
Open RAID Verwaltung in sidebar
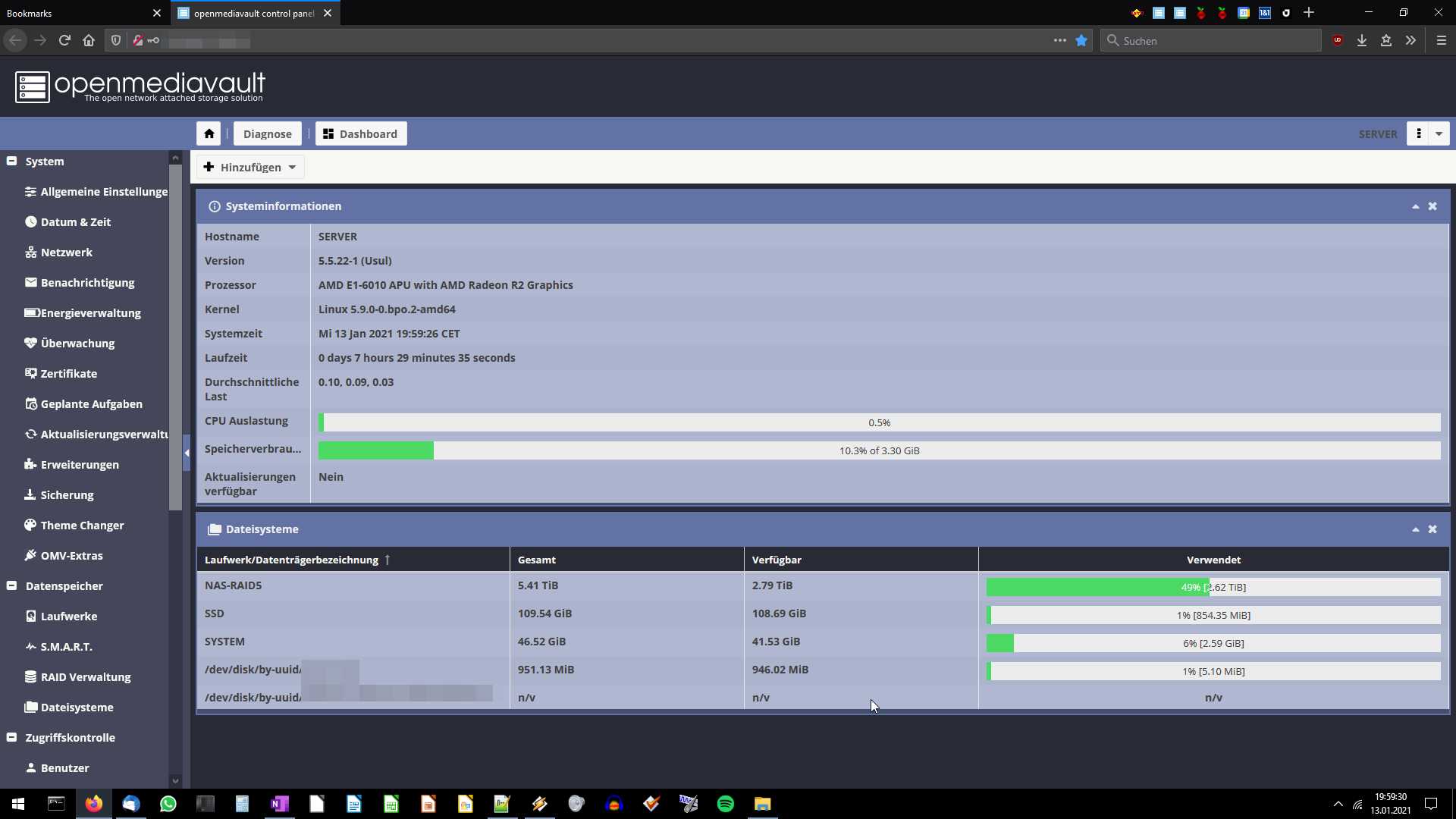pyautogui.click(x=85, y=676)
